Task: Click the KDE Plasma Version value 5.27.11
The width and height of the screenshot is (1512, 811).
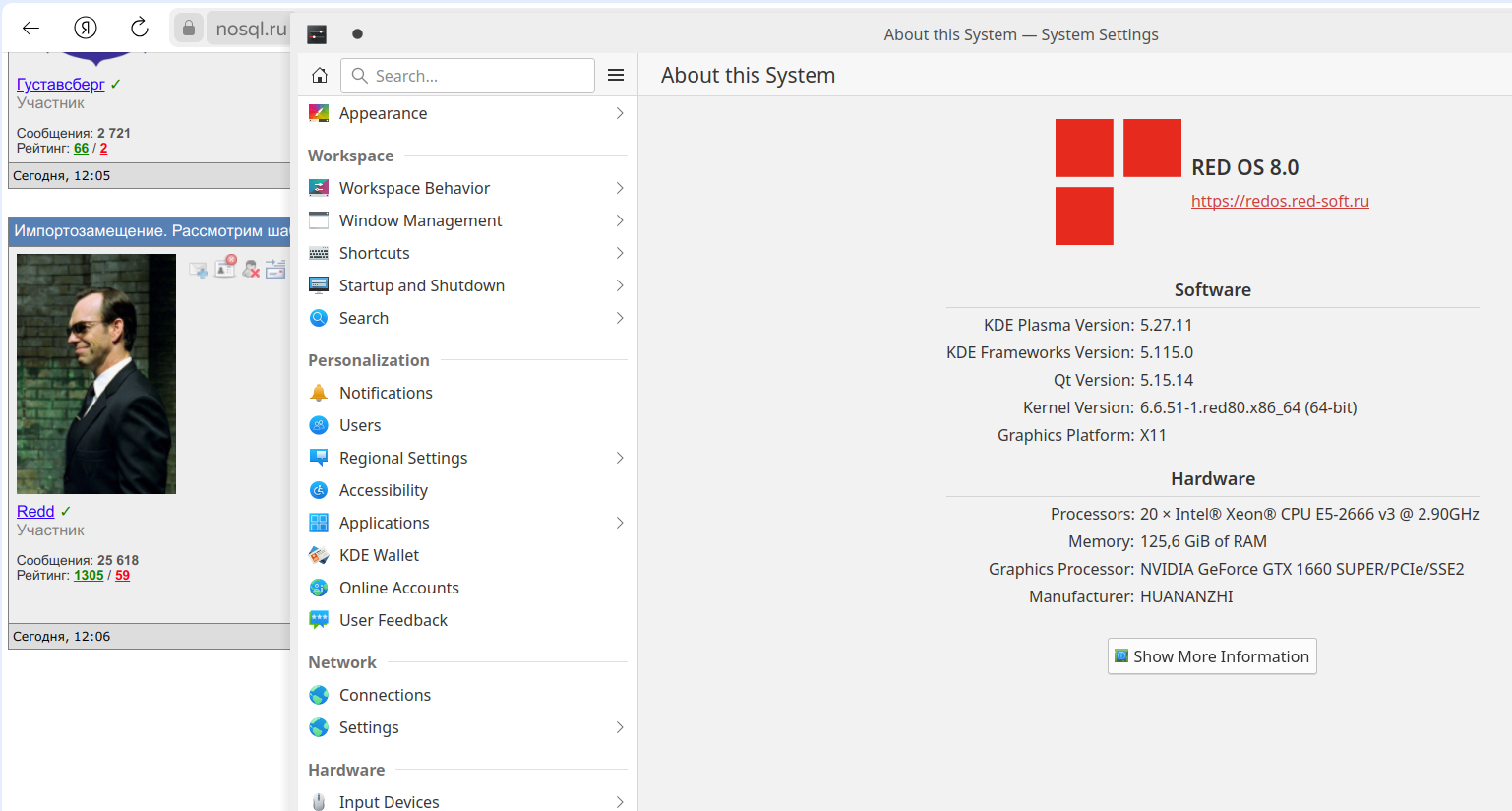Action: [1167, 325]
